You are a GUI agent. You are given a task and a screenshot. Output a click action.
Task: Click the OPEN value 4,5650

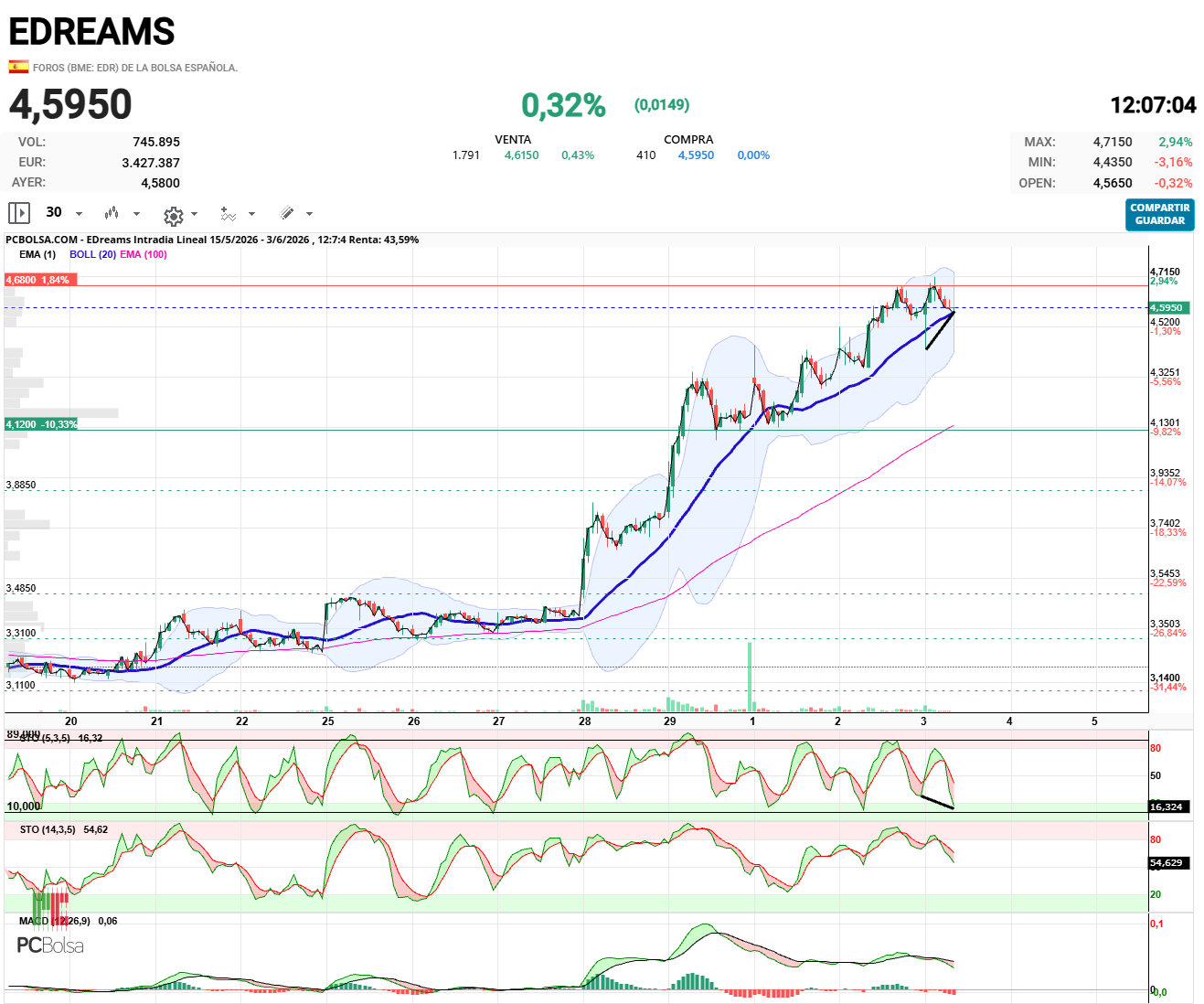[1113, 183]
